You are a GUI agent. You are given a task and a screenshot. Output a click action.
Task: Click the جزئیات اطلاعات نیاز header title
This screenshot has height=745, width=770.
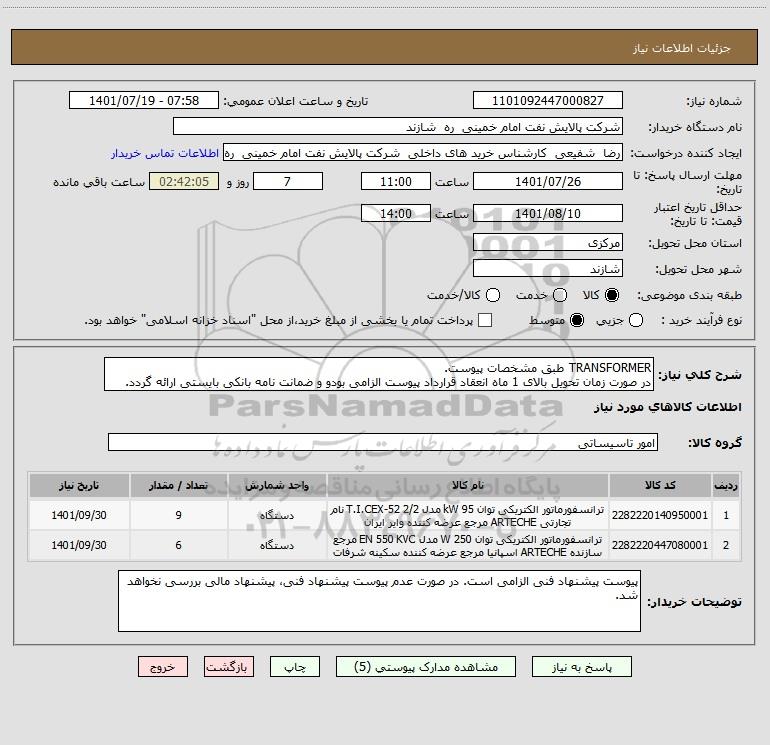point(682,48)
